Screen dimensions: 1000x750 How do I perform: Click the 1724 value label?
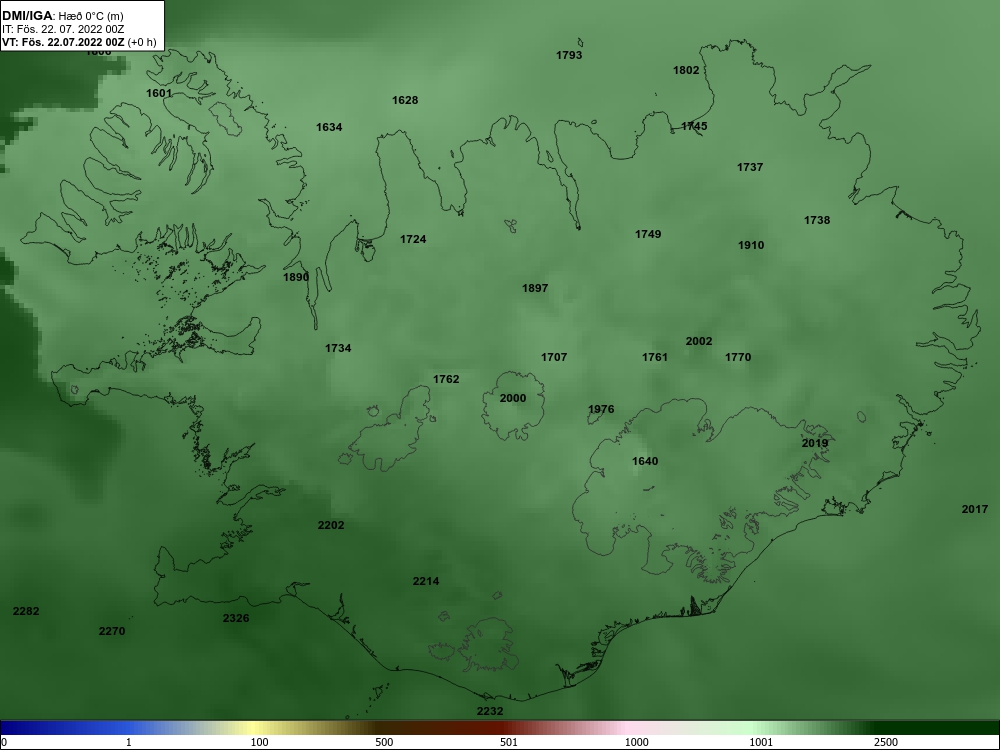pyautogui.click(x=413, y=239)
